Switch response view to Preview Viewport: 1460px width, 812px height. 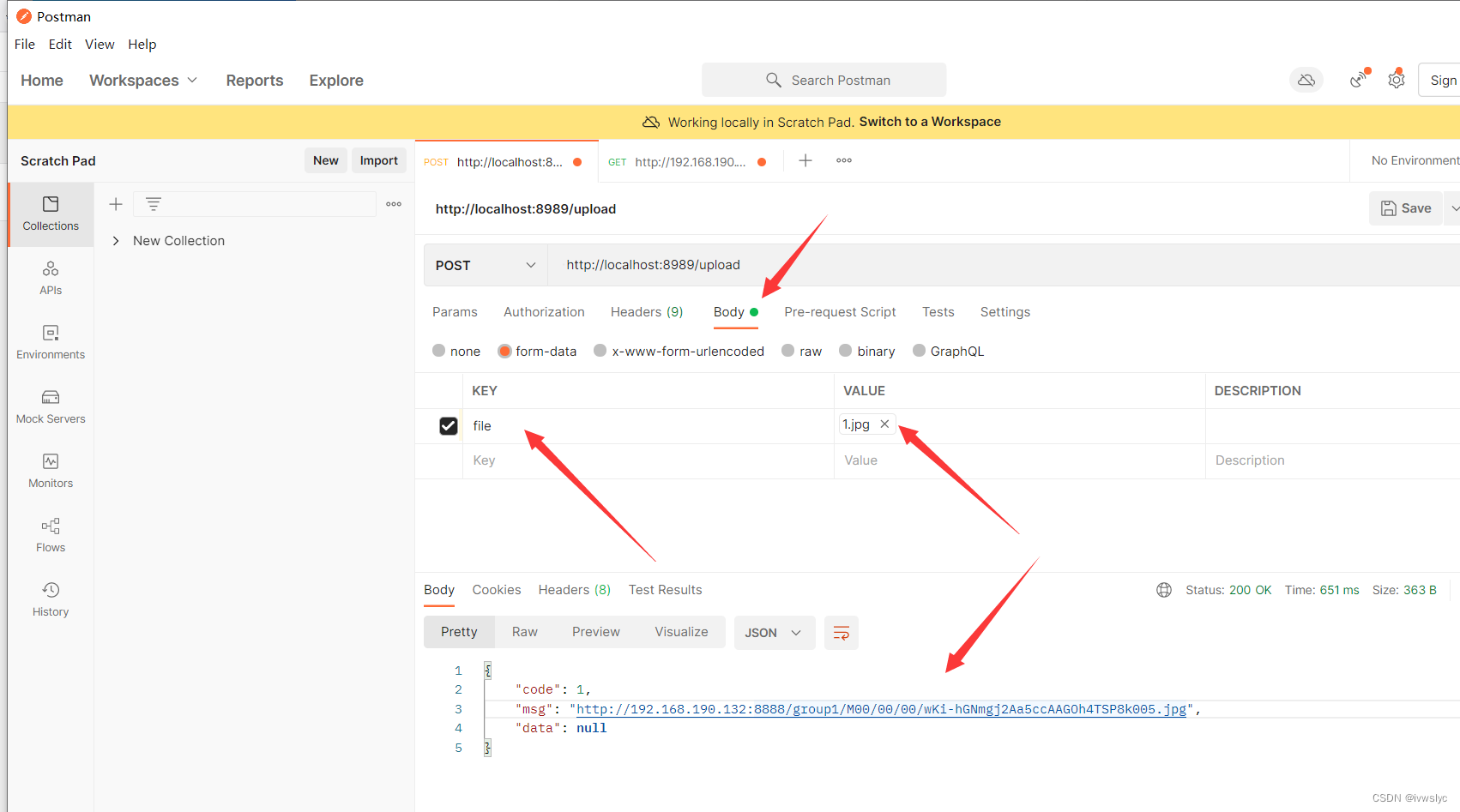pos(596,632)
